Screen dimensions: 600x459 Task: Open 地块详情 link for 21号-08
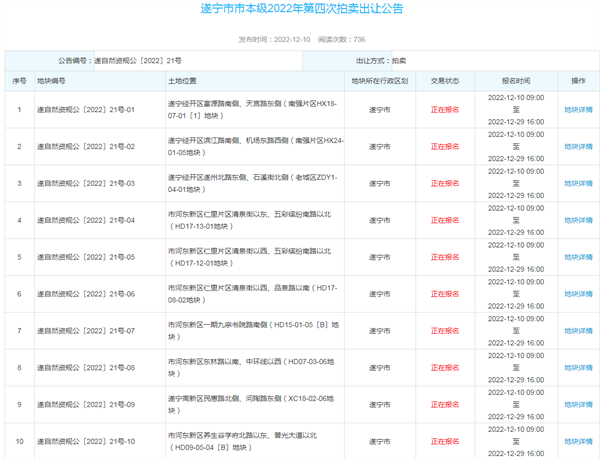pyautogui.click(x=578, y=368)
